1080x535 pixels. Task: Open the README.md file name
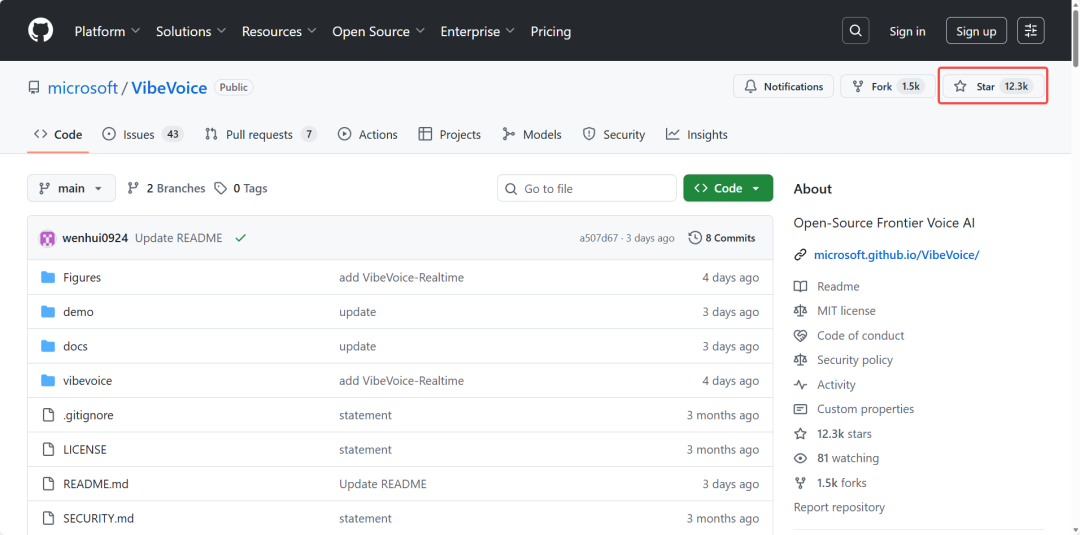tap(96, 484)
